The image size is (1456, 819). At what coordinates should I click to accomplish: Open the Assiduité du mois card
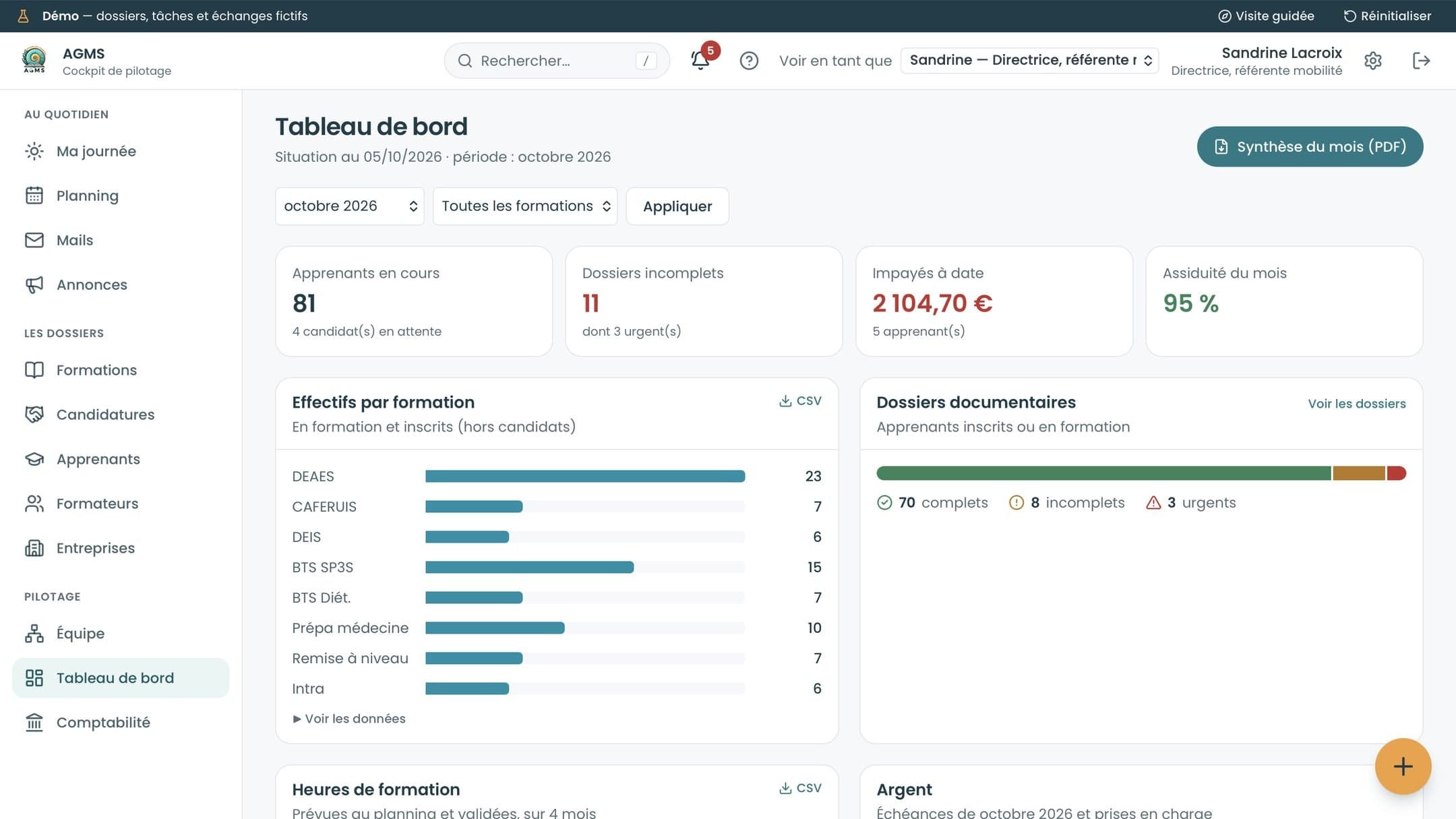click(1284, 301)
